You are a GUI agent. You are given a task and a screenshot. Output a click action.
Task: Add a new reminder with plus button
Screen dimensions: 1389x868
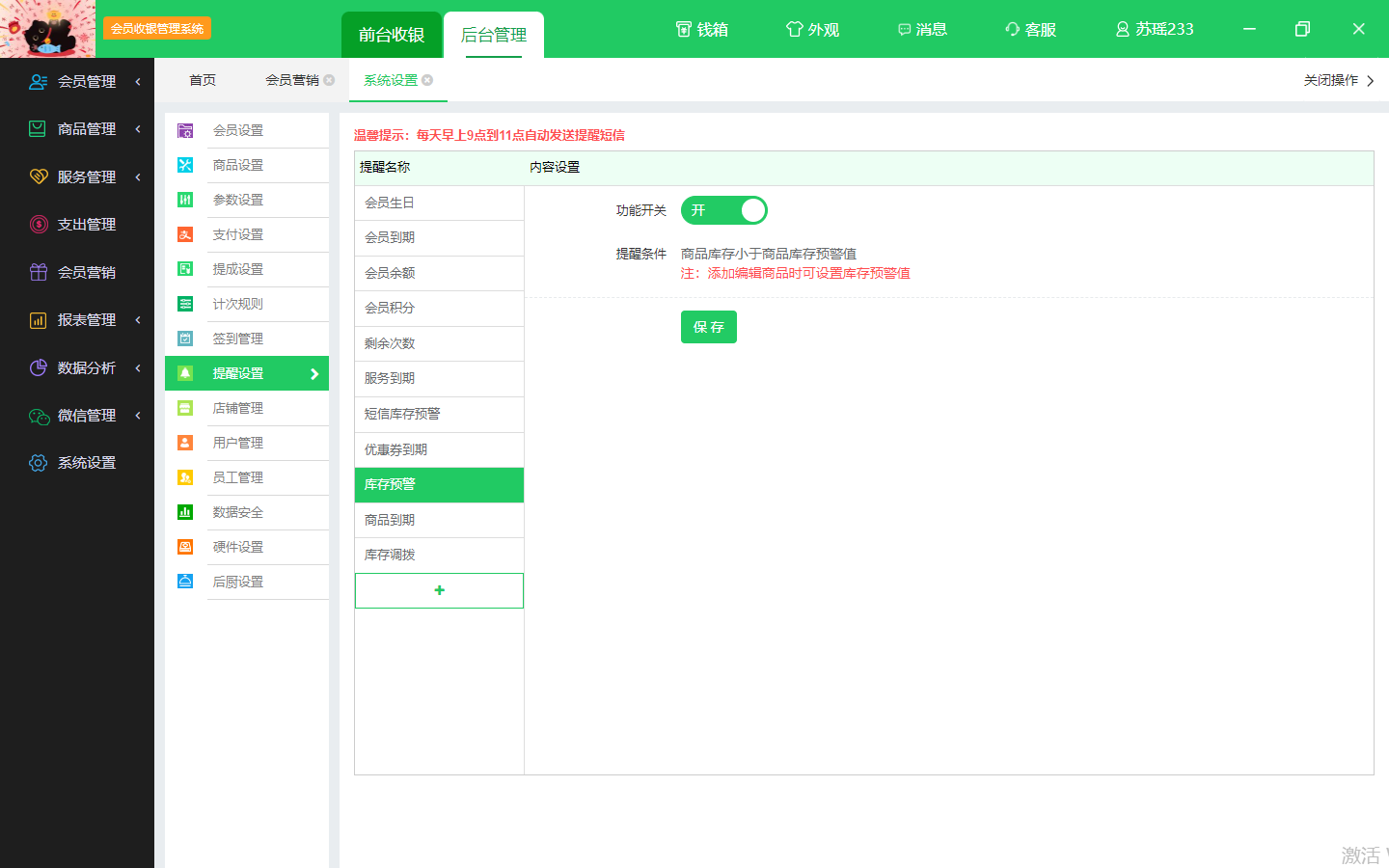tap(439, 590)
